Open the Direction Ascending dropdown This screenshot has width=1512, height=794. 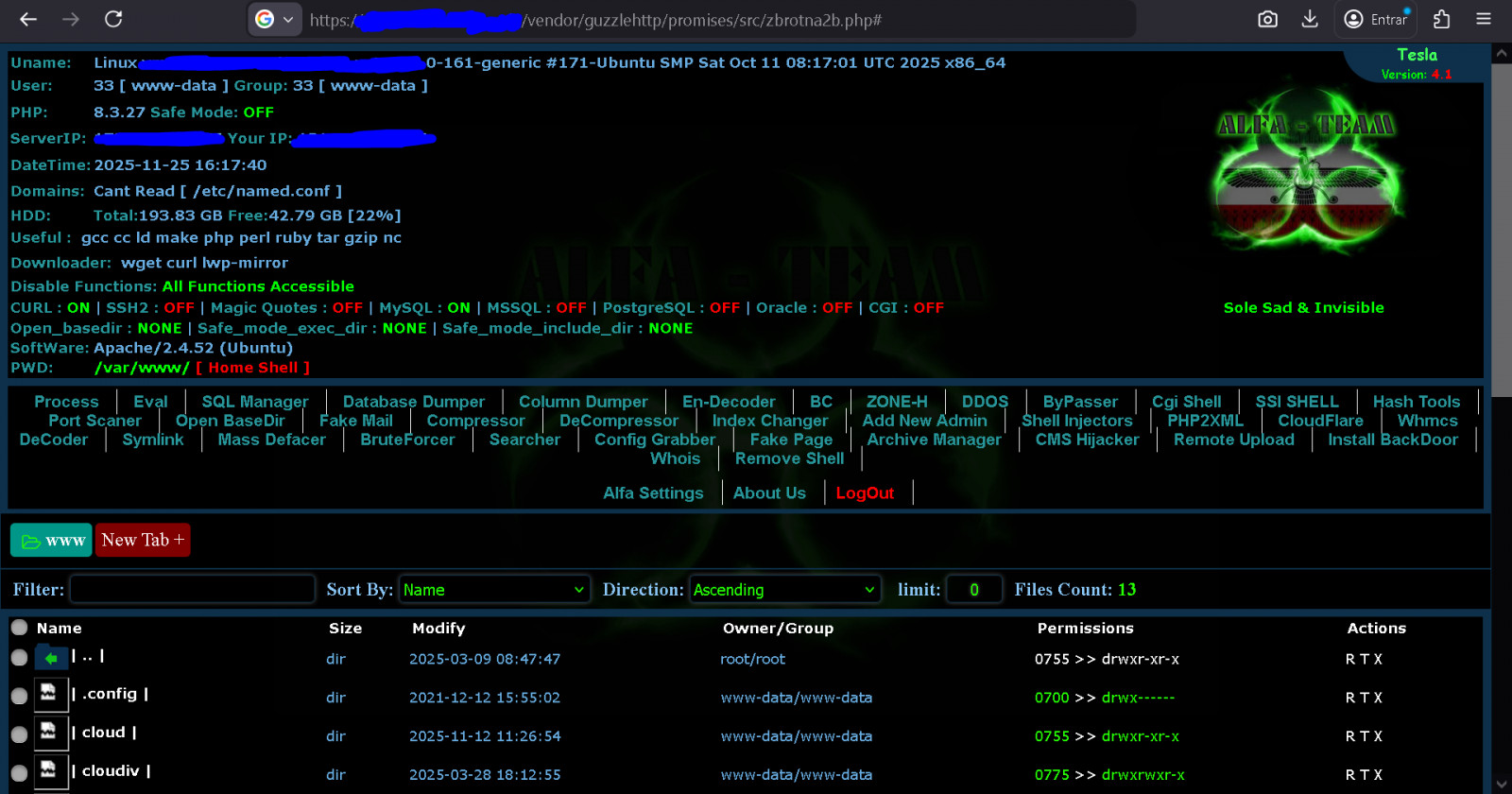click(784, 590)
